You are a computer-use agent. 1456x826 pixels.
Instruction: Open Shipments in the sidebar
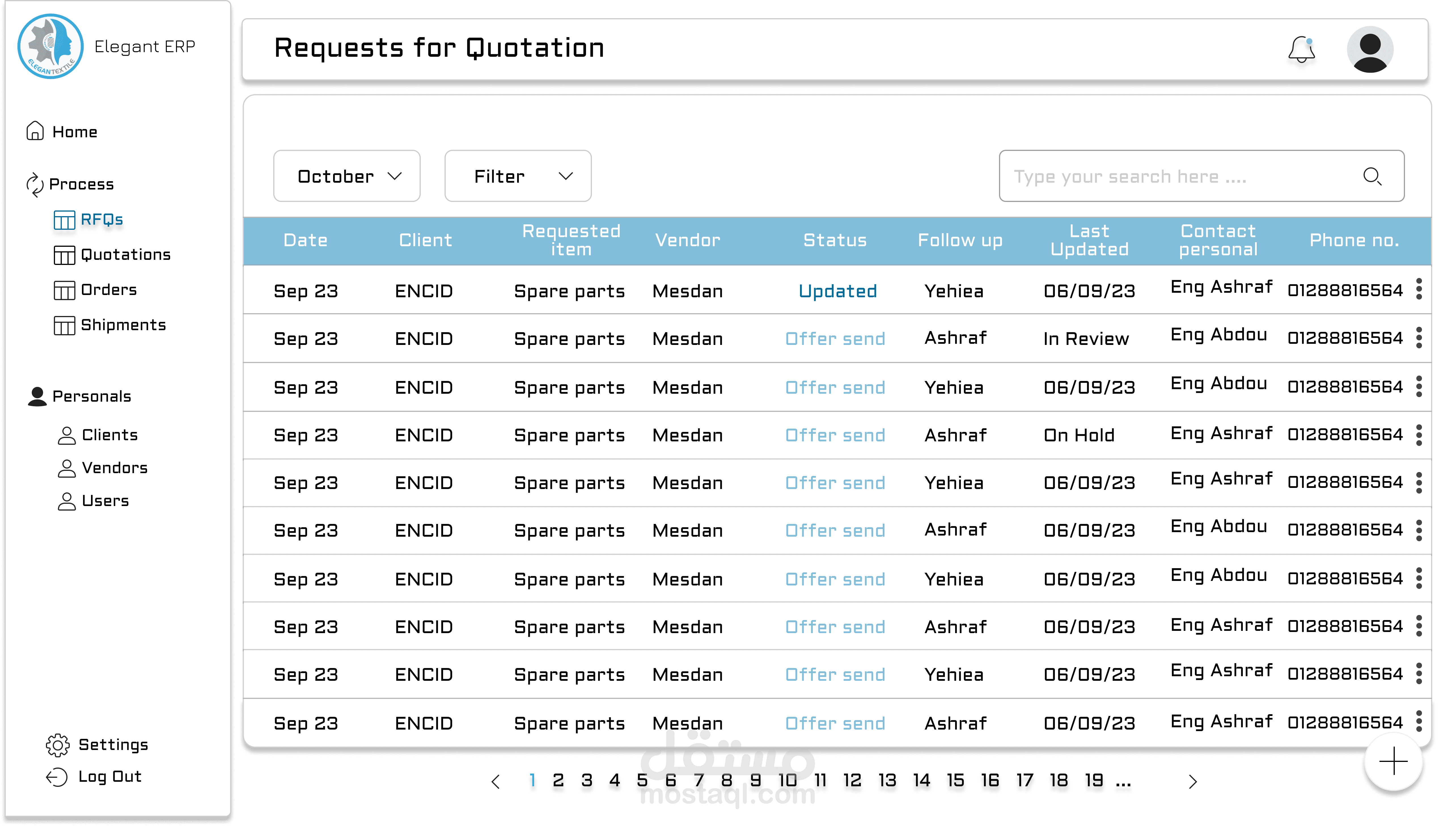click(123, 325)
